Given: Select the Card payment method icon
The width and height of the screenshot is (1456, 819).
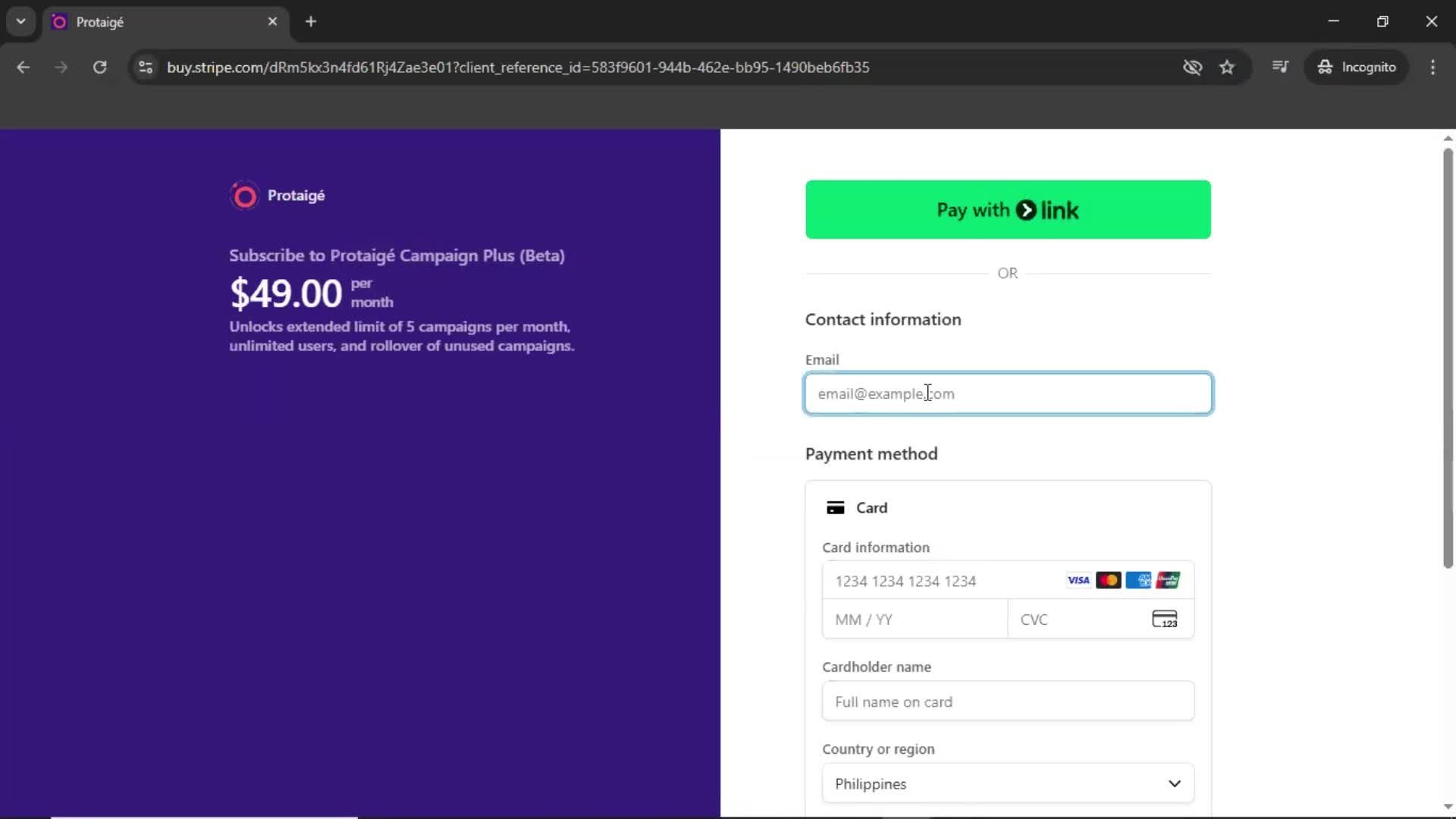Looking at the screenshot, I should click(x=836, y=507).
